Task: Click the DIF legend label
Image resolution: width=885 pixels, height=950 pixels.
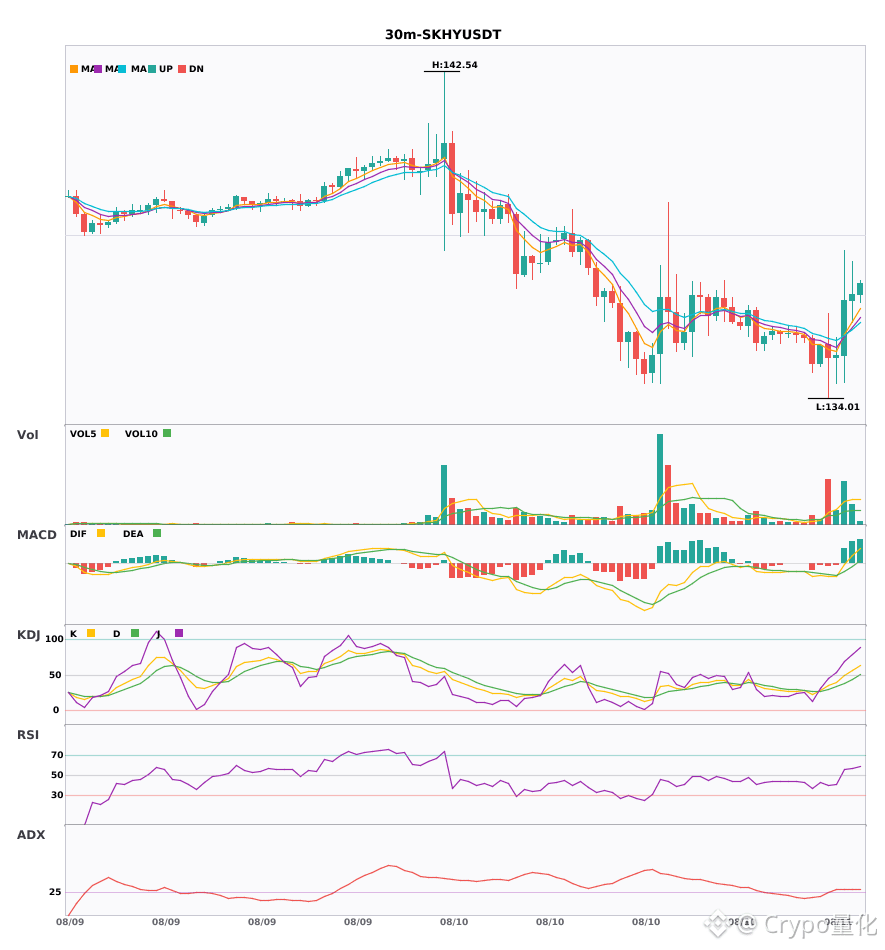Action: pos(78,534)
